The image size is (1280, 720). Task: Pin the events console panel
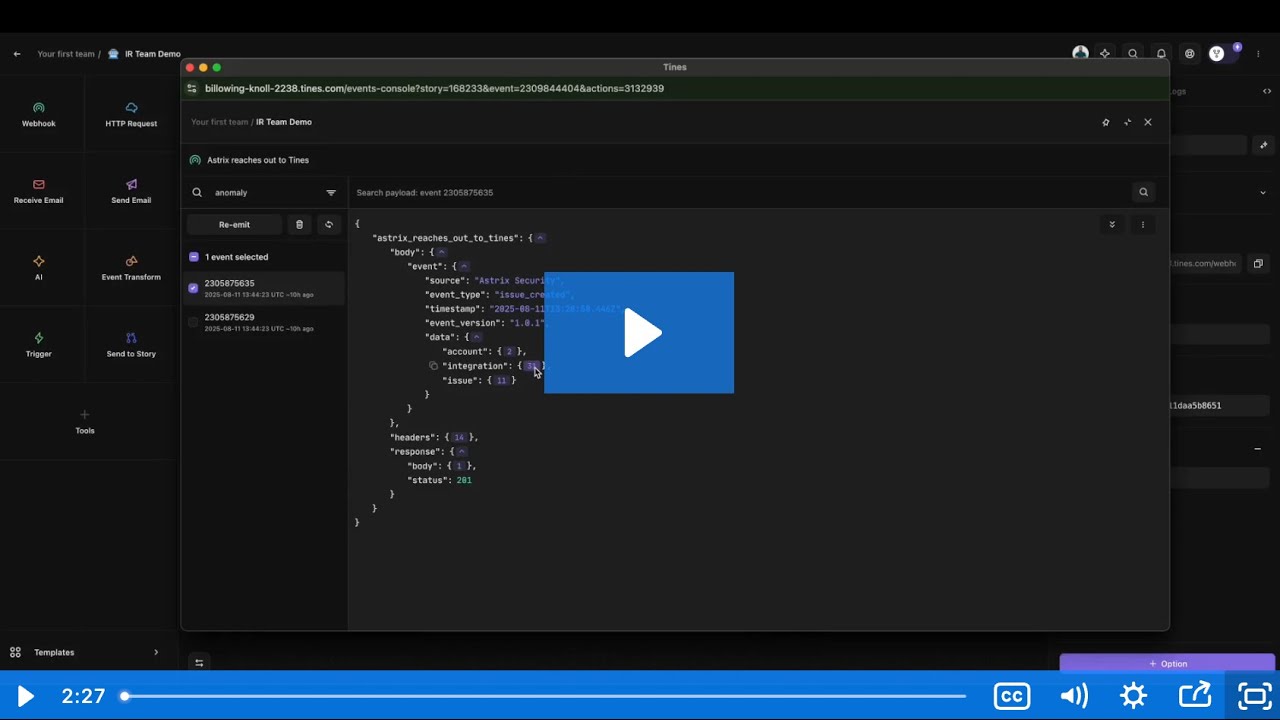point(1105,122)
